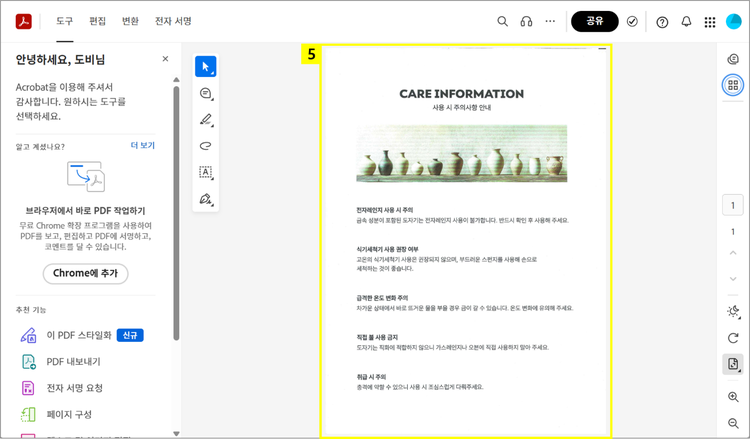Zoom in with the plus magnifier

click(733, 397)
